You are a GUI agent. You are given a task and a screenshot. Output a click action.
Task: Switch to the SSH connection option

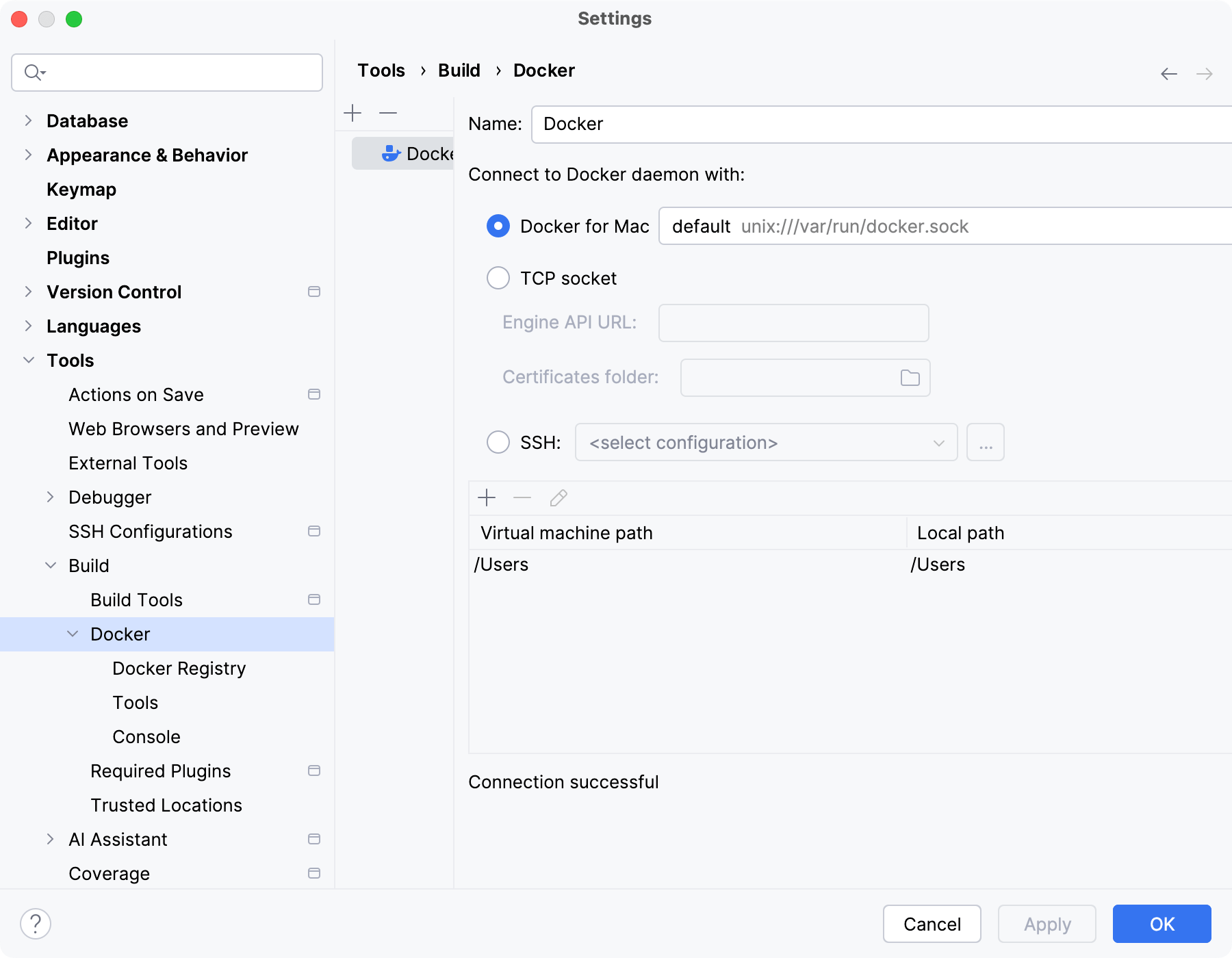coord(498,442)
